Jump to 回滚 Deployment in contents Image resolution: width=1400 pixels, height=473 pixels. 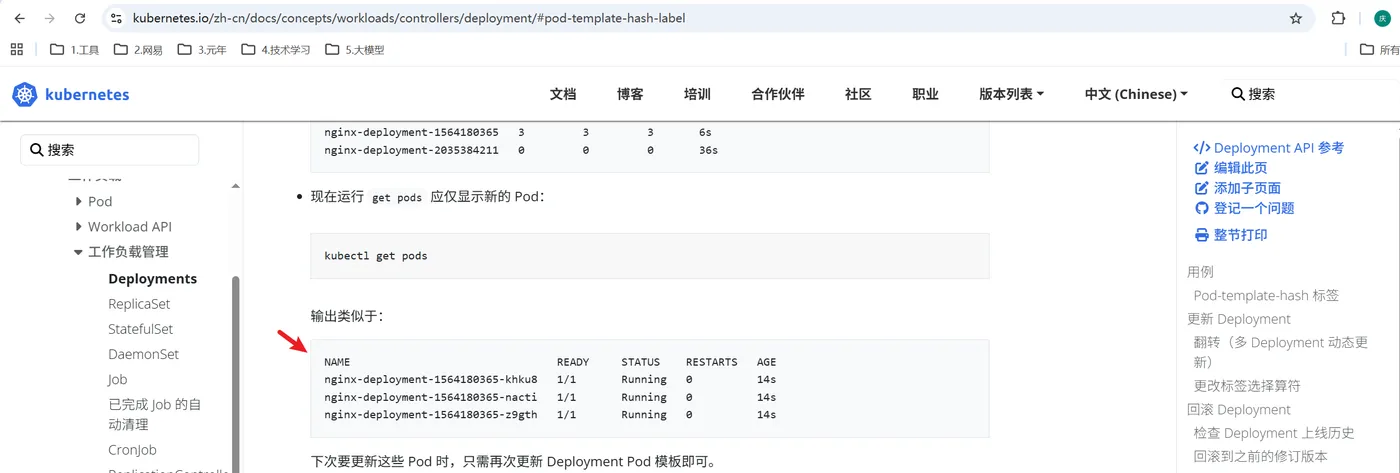(x=1239, y=409)
